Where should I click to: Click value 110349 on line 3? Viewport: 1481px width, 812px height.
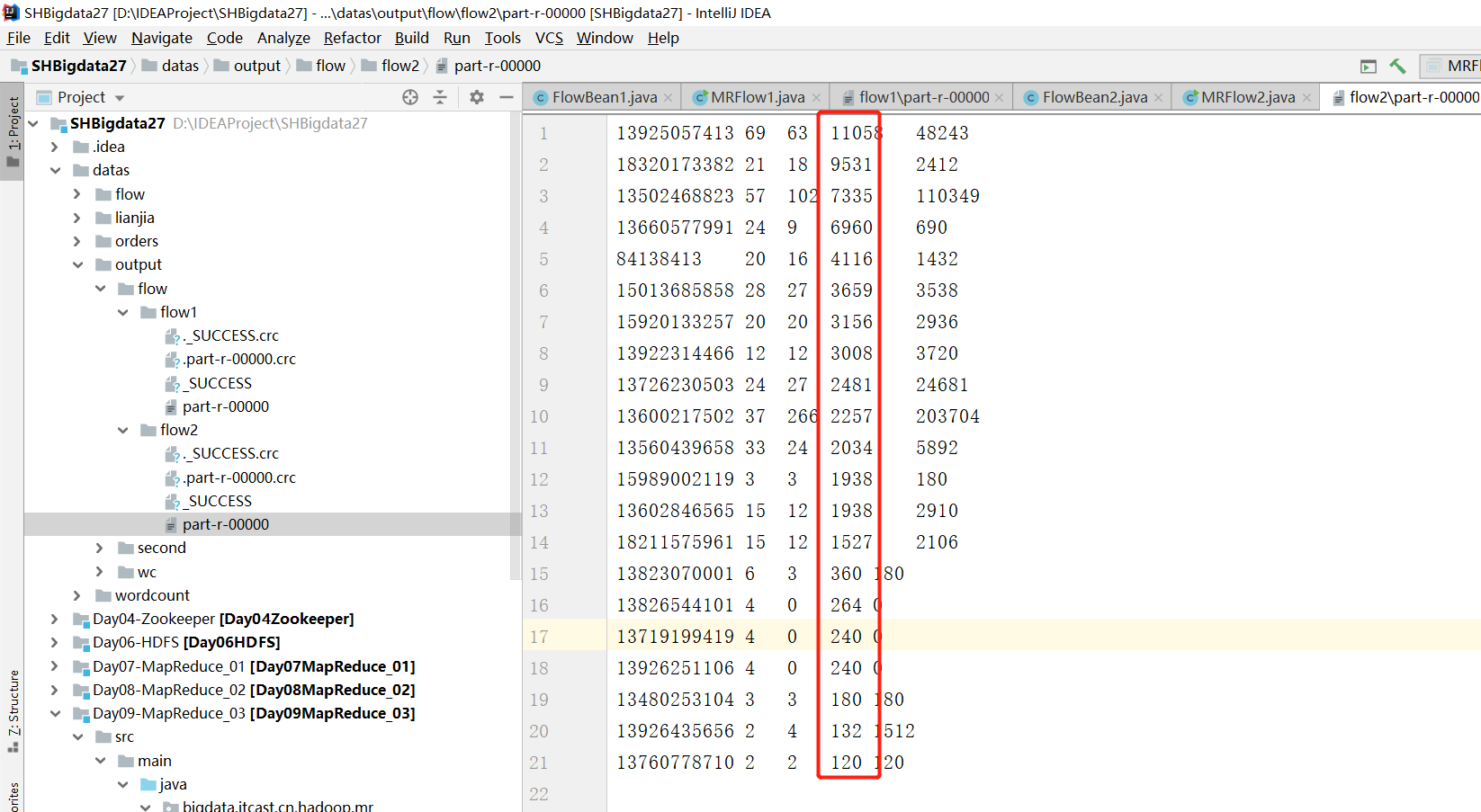tap(947, 196)
